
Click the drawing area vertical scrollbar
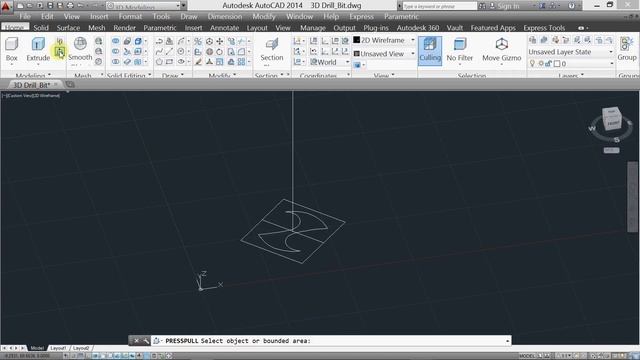click(633, 197)
